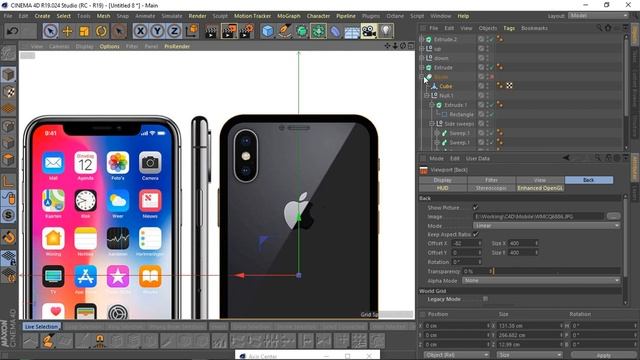Screen dimensions: 640x360
Task: Toggle the X axis lock
Action: pyautogui.click(x=140, y=31)
